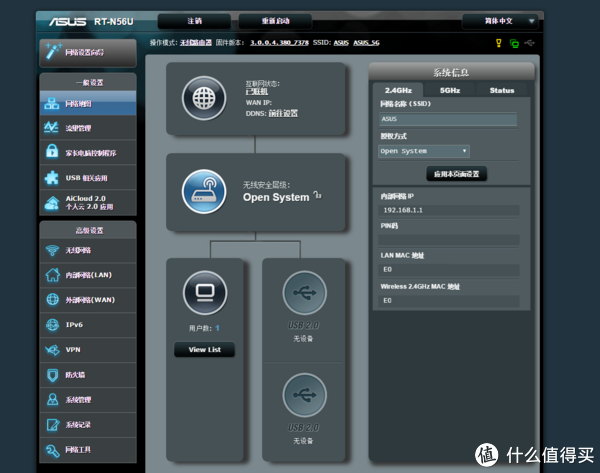Click the yellow notification status icon
The height and width of the screenshot is (473, 600).
[x=499, y=43]
